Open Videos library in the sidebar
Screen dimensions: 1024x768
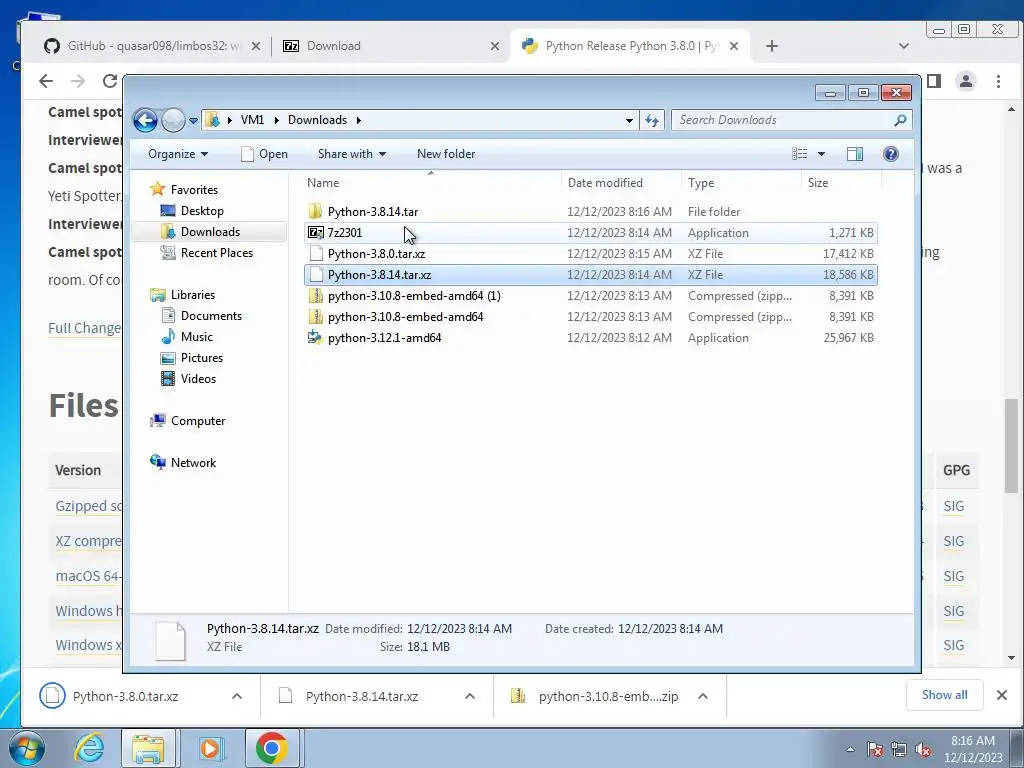click(198, 379)
